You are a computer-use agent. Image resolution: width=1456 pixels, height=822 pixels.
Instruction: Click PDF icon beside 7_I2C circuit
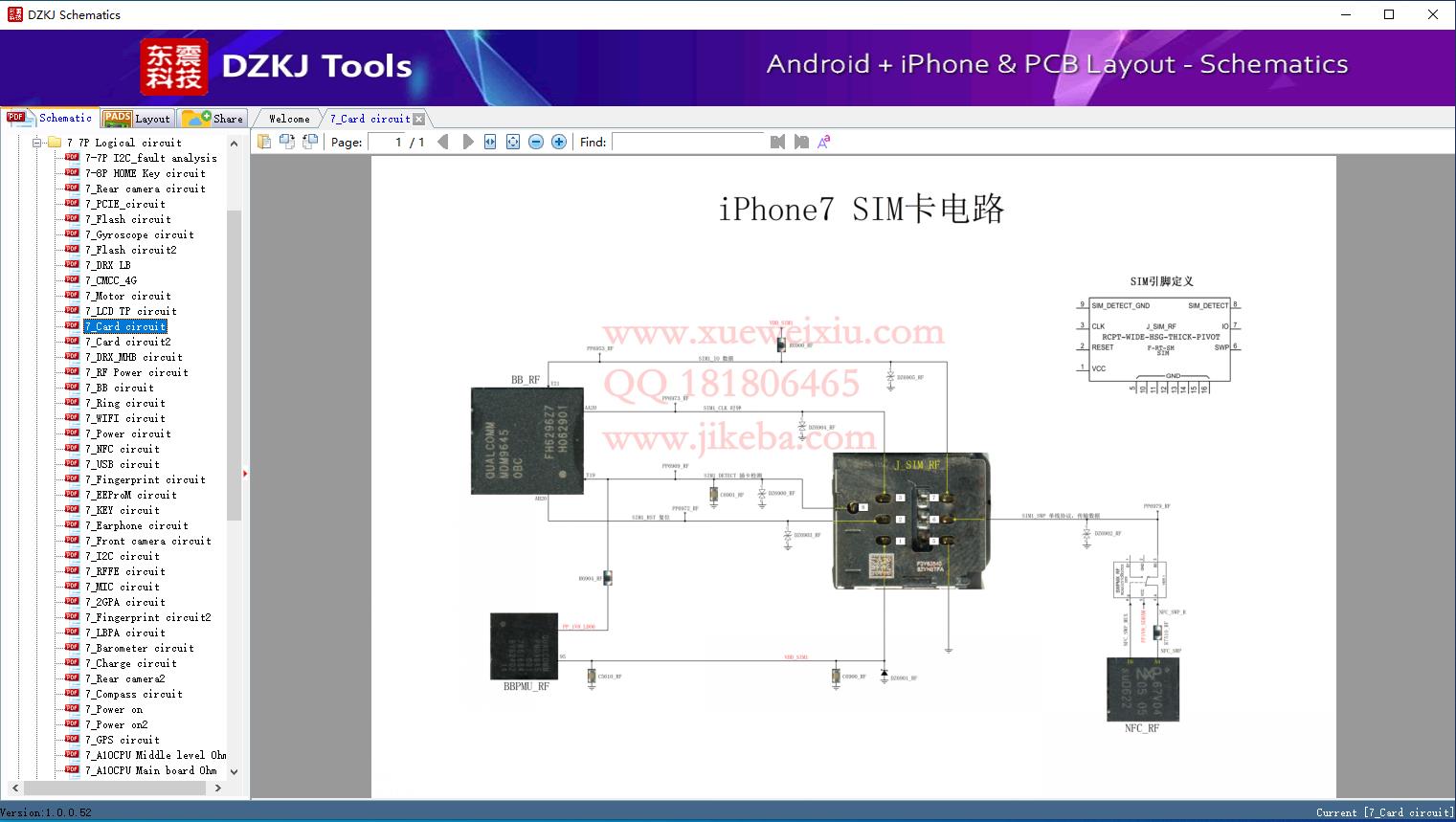pos(72,555)
